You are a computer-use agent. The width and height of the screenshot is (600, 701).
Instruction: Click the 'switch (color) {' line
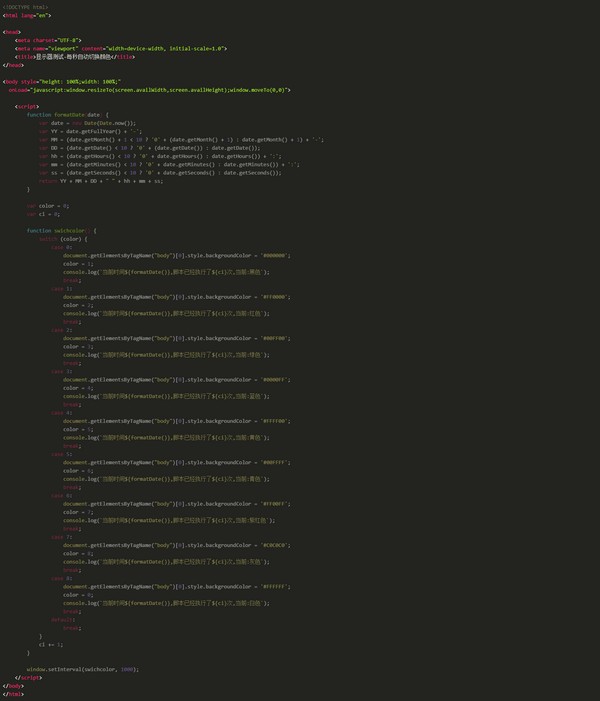[63, 239]
